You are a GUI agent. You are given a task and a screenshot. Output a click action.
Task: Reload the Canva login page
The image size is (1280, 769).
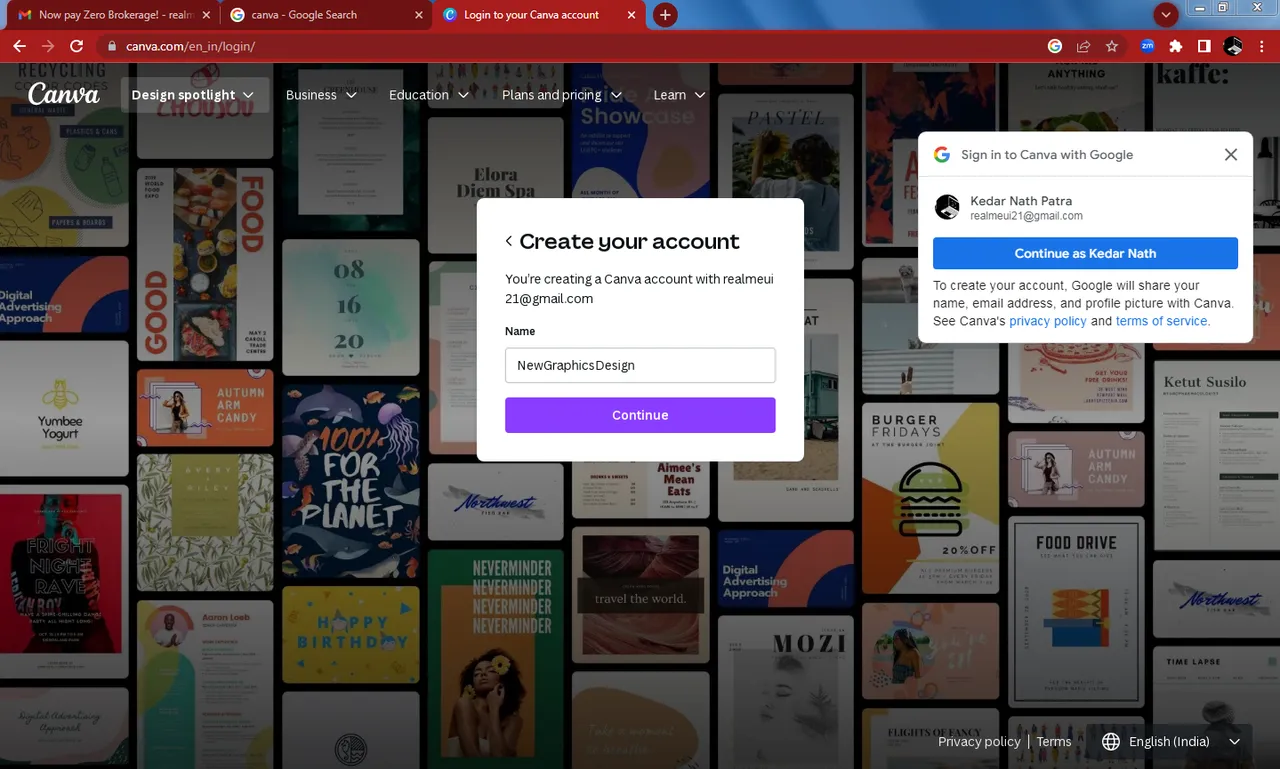click(76, 46)
